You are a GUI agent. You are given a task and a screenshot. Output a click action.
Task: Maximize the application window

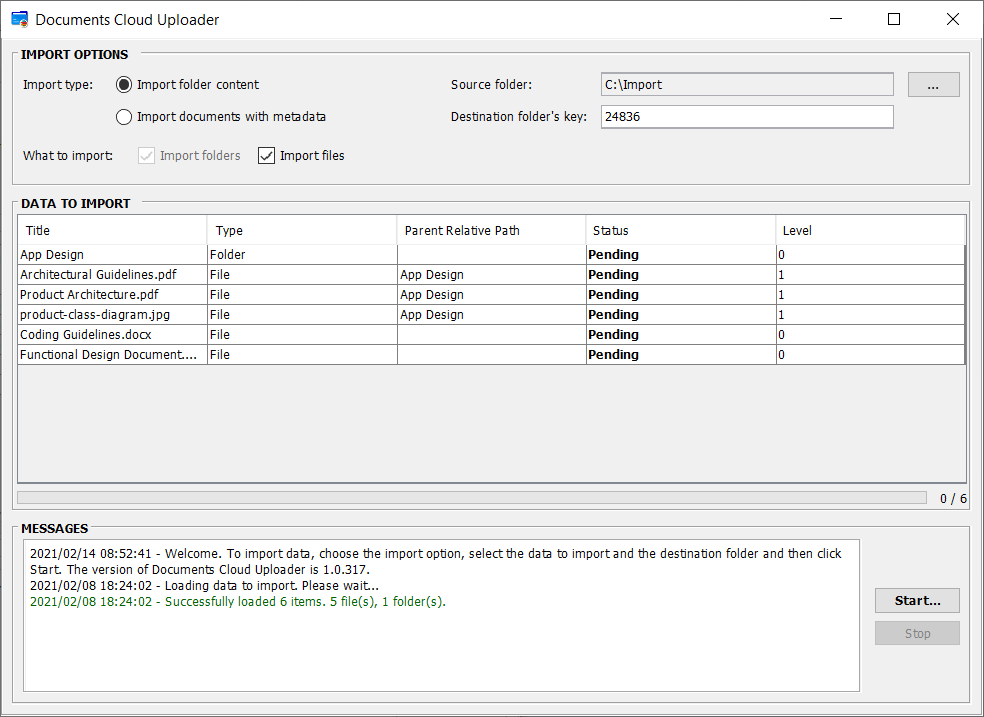[894, 19]
